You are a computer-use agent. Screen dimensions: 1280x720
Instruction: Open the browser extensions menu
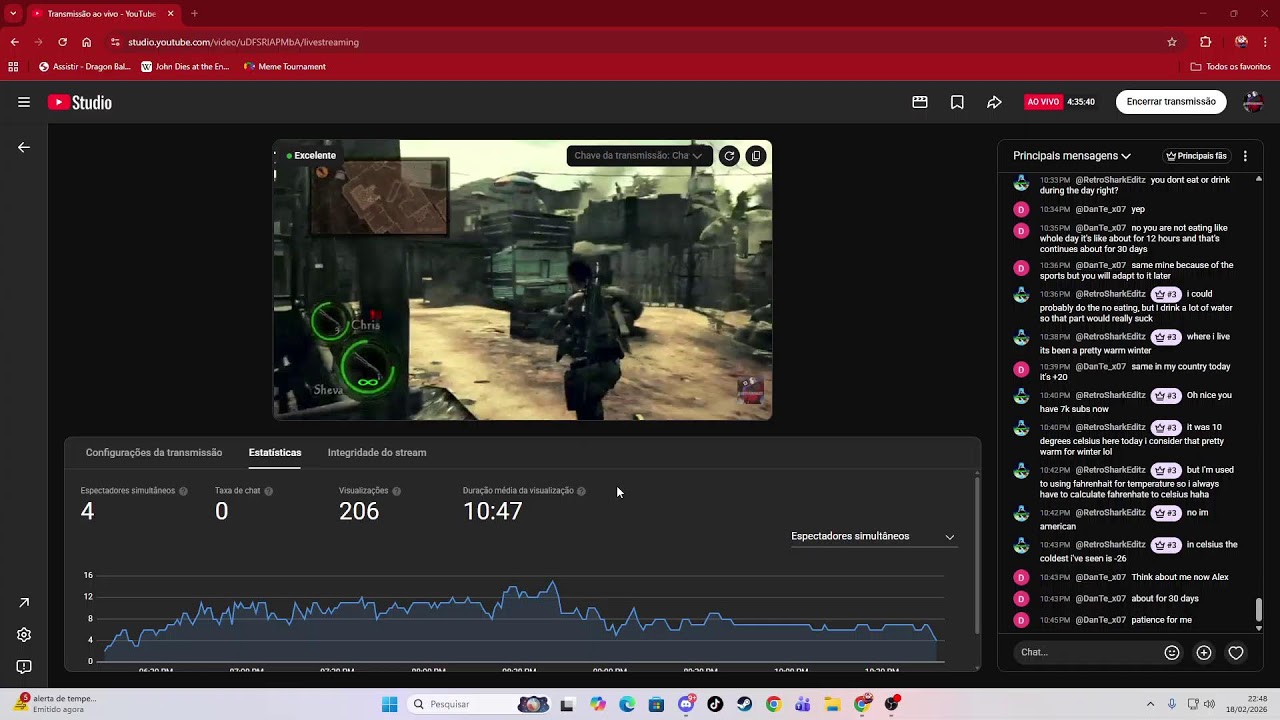click(1205, 42)
